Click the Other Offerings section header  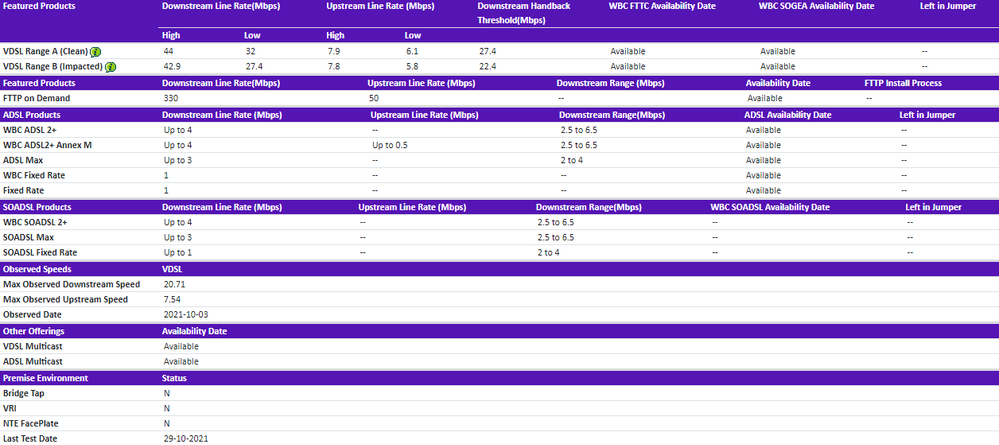coord(34,331)
